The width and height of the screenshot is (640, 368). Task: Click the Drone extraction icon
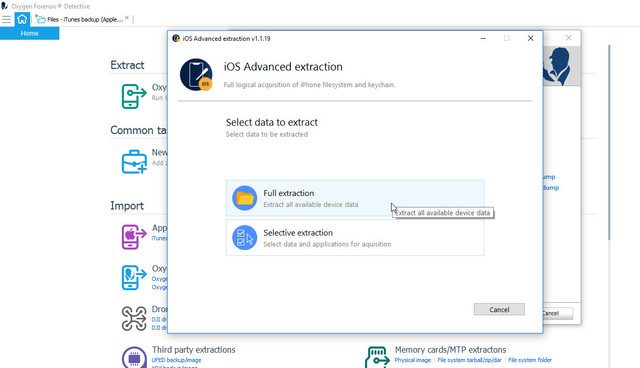point(134,318)
